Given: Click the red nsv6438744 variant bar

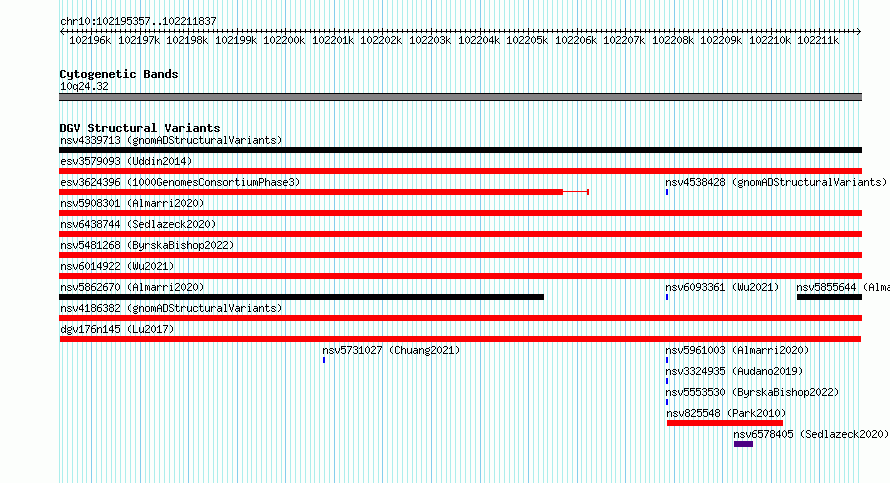Looking at the screenshot, I should coord(460,234).
